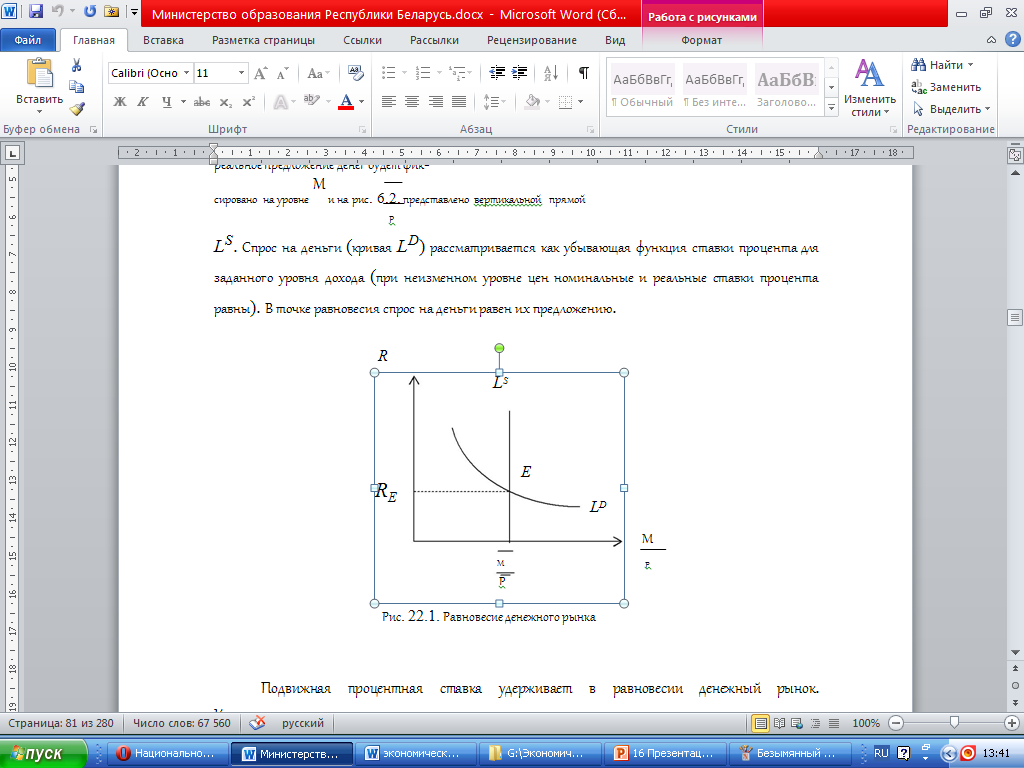1024x768 pixels.
Task: Align text right
Action: click(436, 102)
